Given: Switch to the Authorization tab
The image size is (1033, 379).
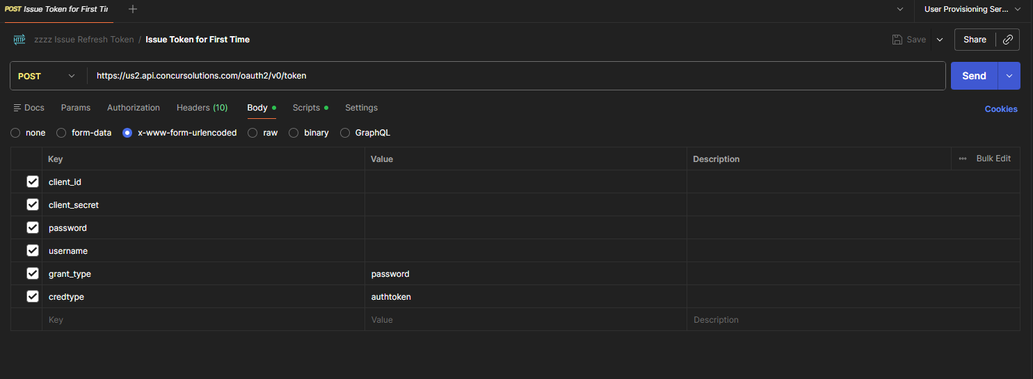Looking at the screenshot, I should click(134, 107).
